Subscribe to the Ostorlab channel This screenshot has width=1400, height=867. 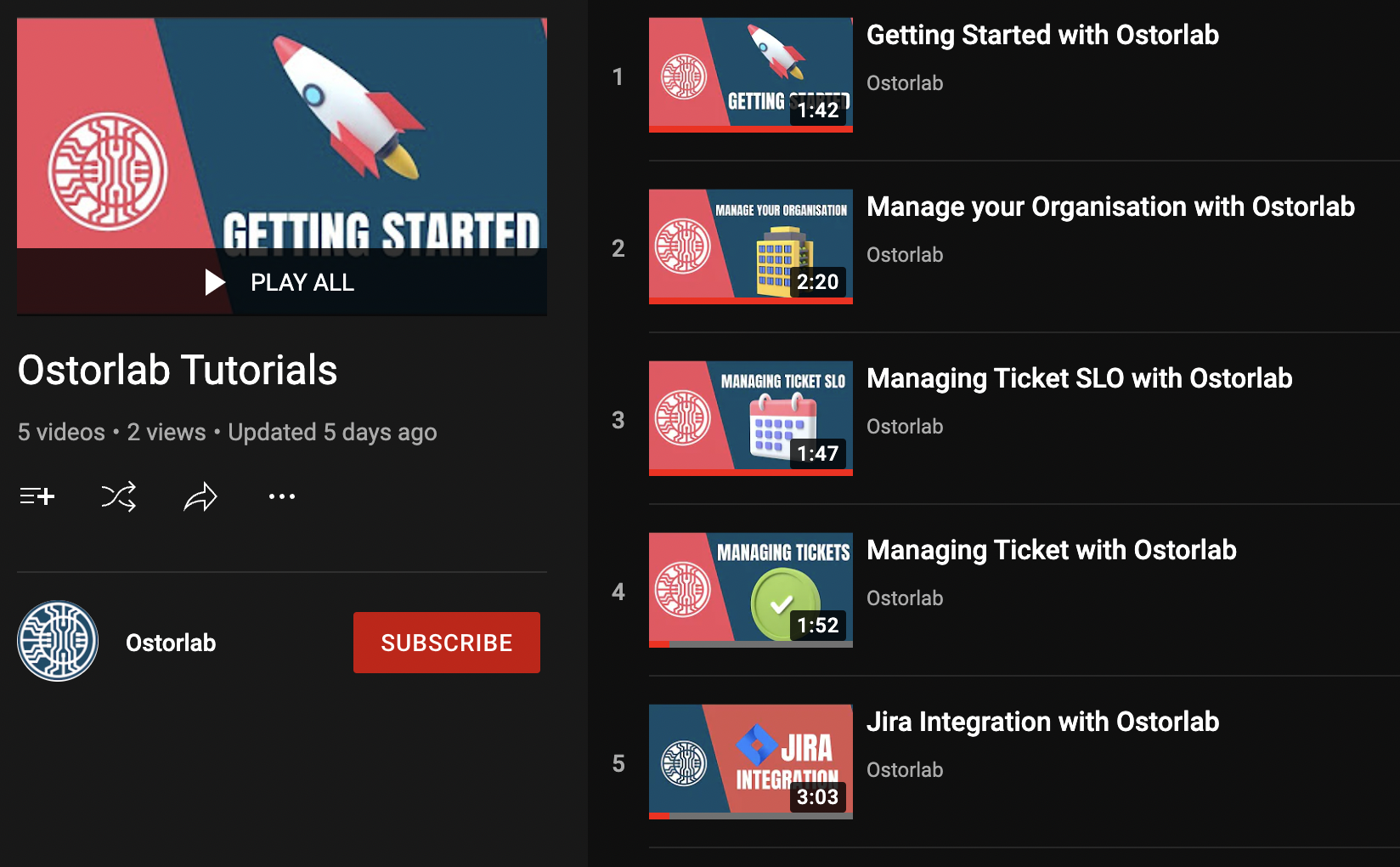click(447, 643)
